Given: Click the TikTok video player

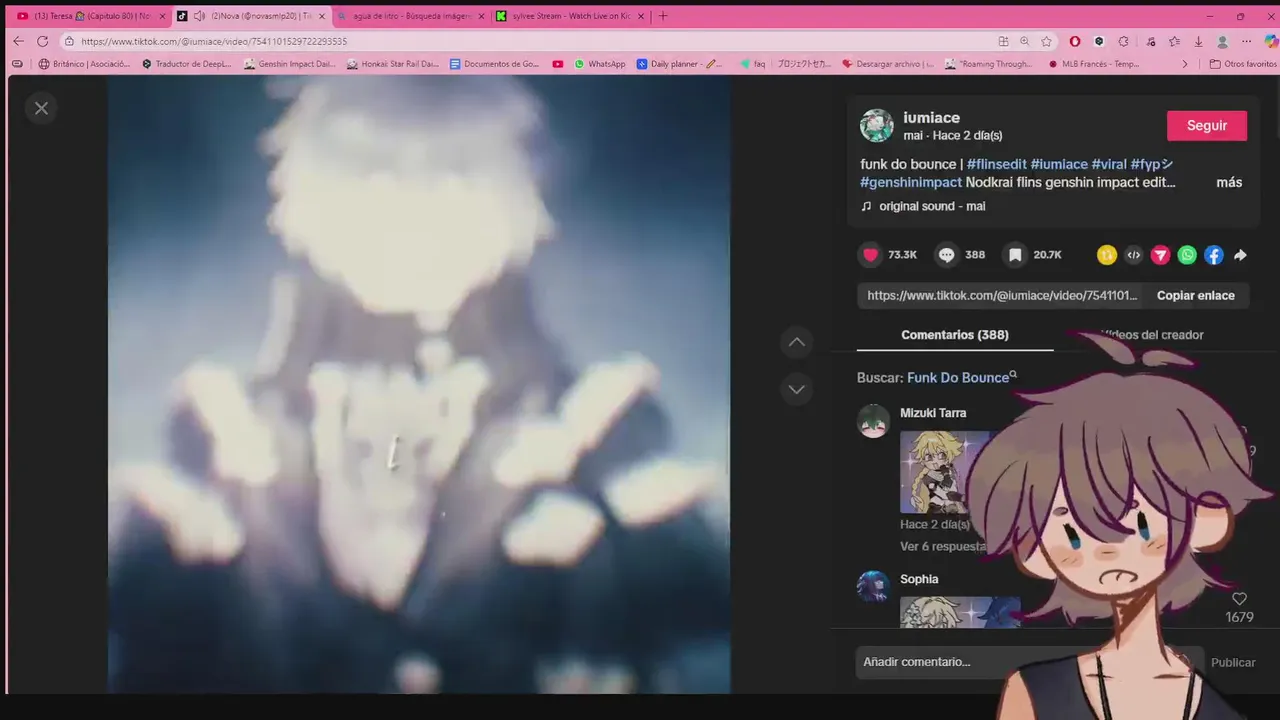Looking at the screenshot, I should click(419, 385).
